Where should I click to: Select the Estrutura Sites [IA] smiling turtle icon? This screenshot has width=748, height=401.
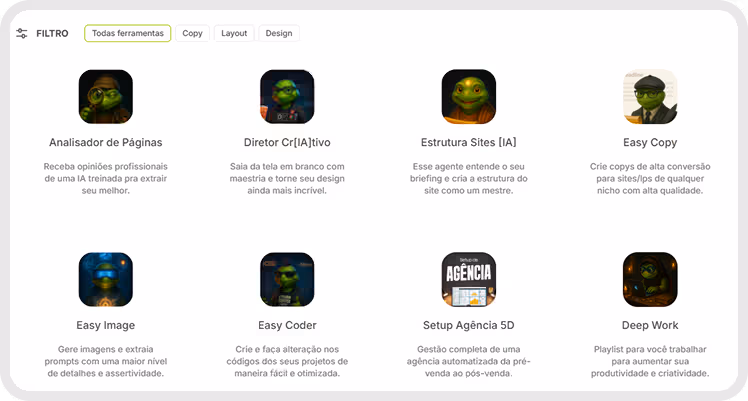pos(468,97)
